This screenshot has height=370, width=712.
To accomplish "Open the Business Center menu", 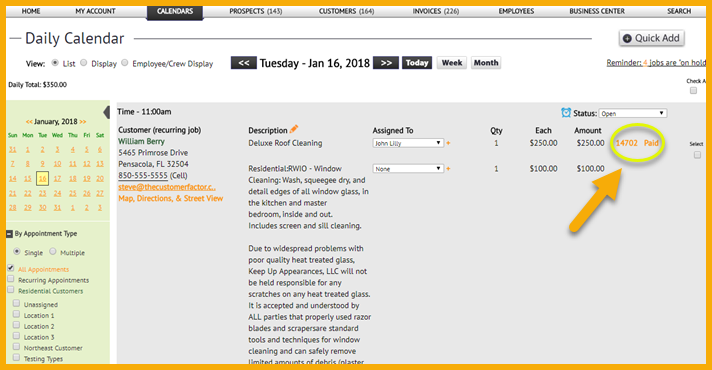I will (597, 11).
